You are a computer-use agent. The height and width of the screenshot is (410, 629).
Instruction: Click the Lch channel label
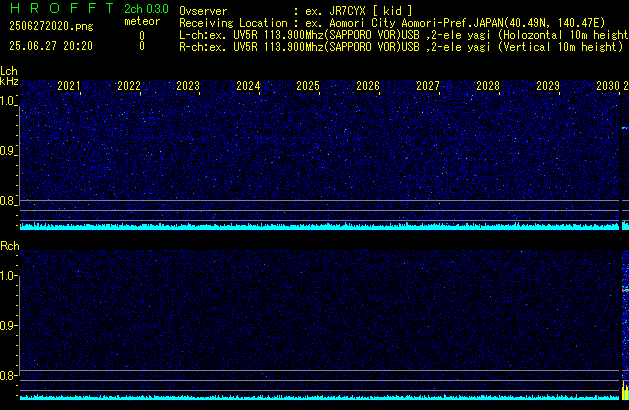[9, 71]
